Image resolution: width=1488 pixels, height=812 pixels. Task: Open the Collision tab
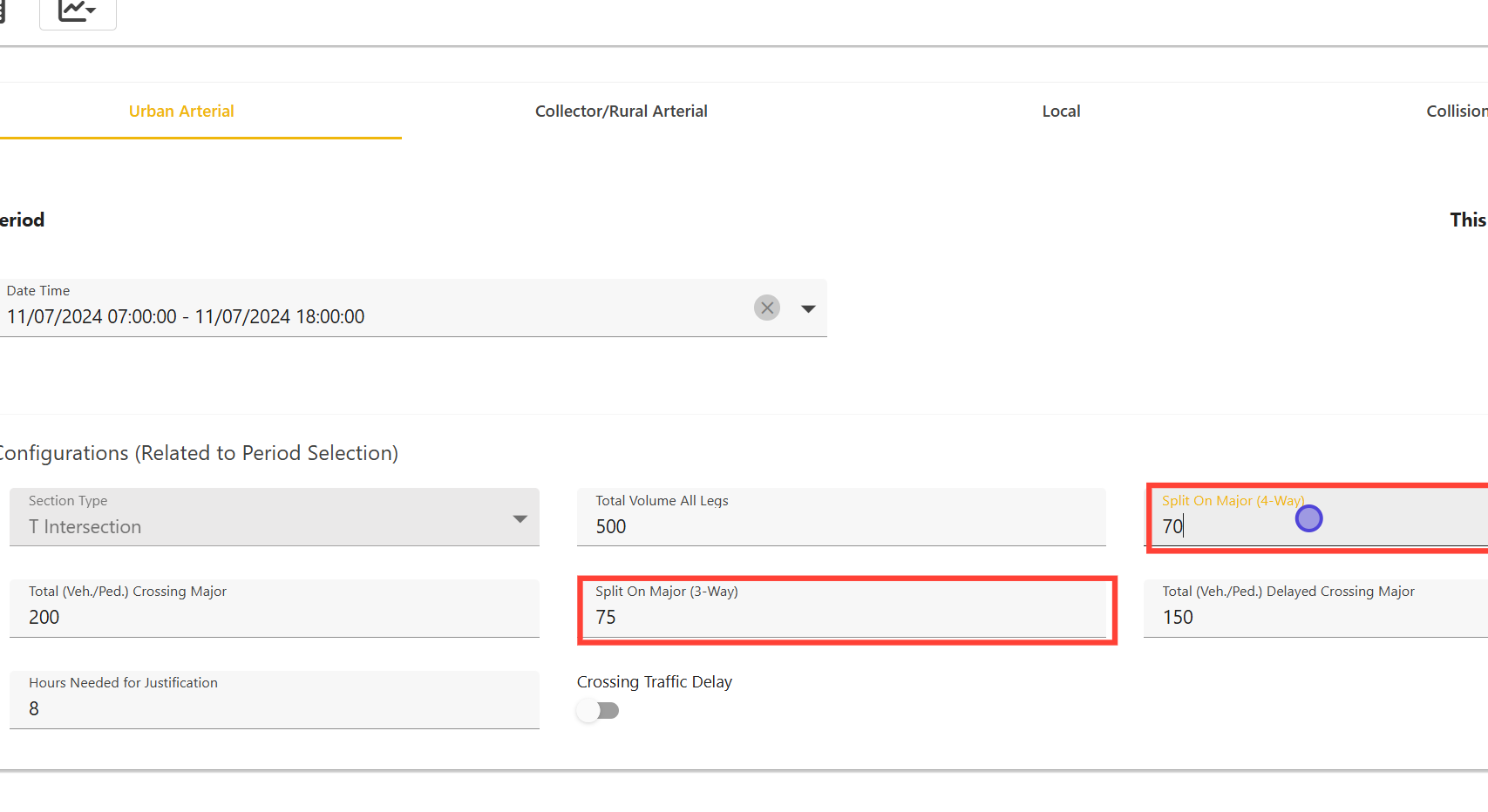[x=1456, y=112]
